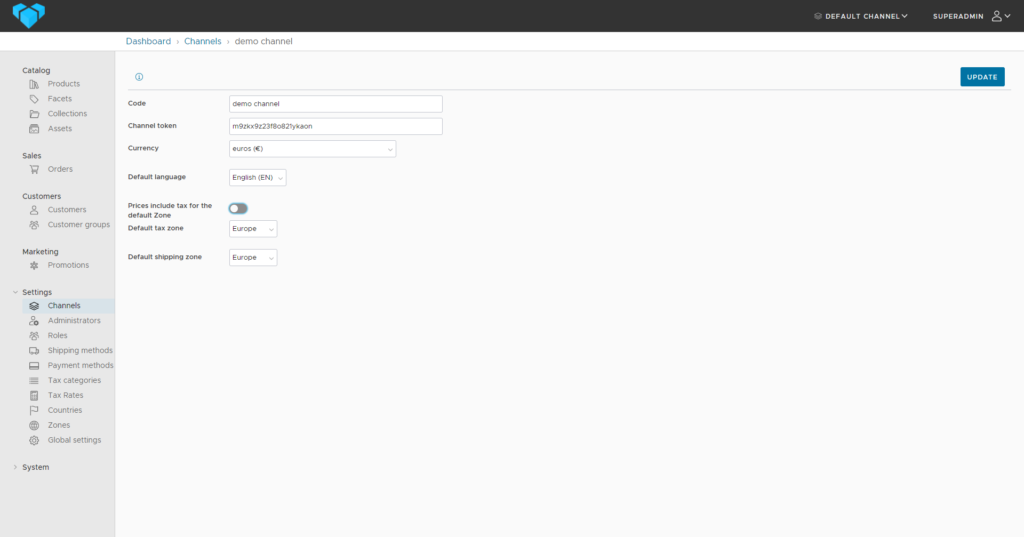Screen dimensions: 1024x537
Task: Open Promotions in the sidebar
Action: click(x=68, y=266)
